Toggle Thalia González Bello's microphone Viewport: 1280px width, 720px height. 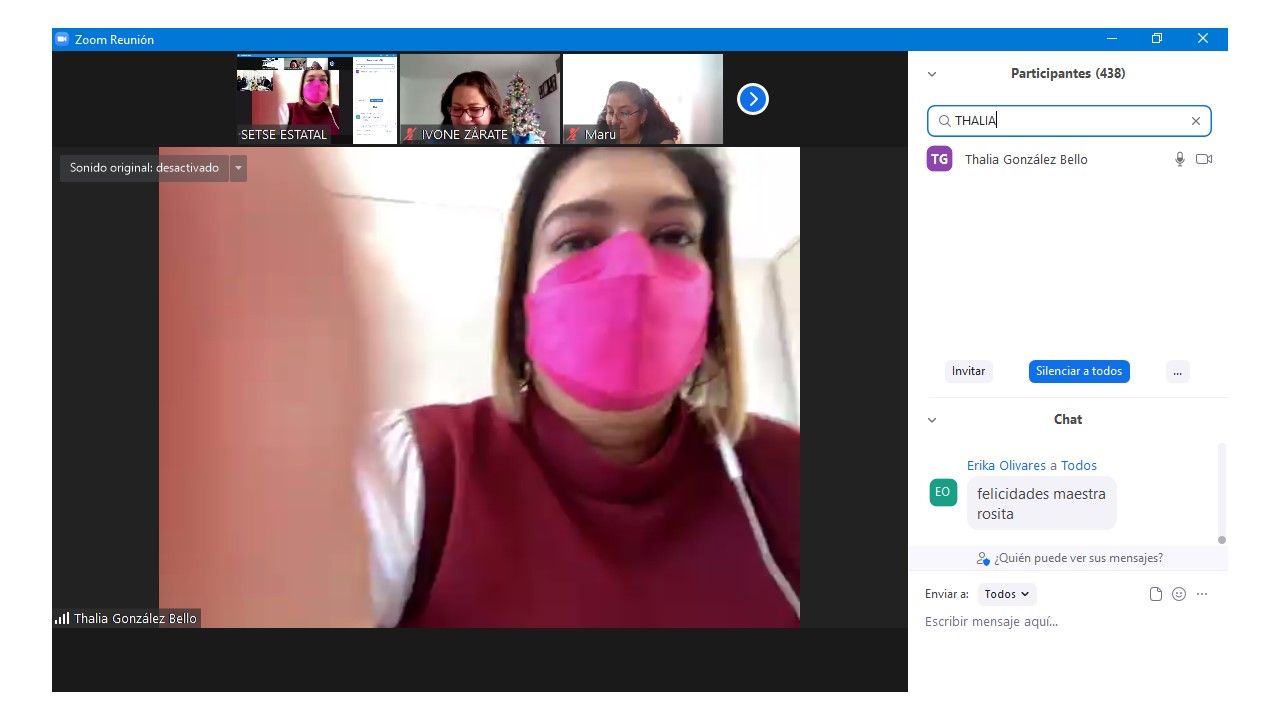[x=1180, y=159]
